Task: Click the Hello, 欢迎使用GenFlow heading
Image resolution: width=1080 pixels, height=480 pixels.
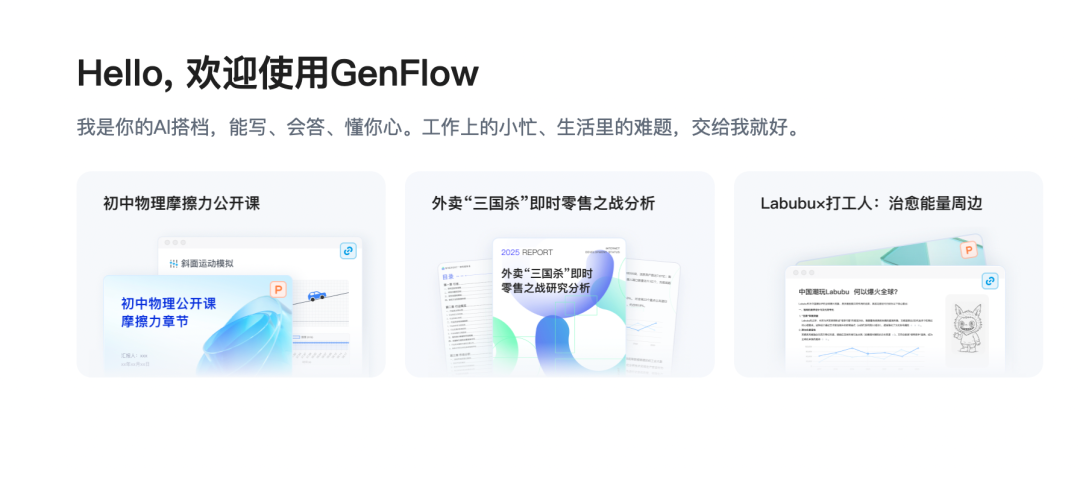Action: point(278,73)
